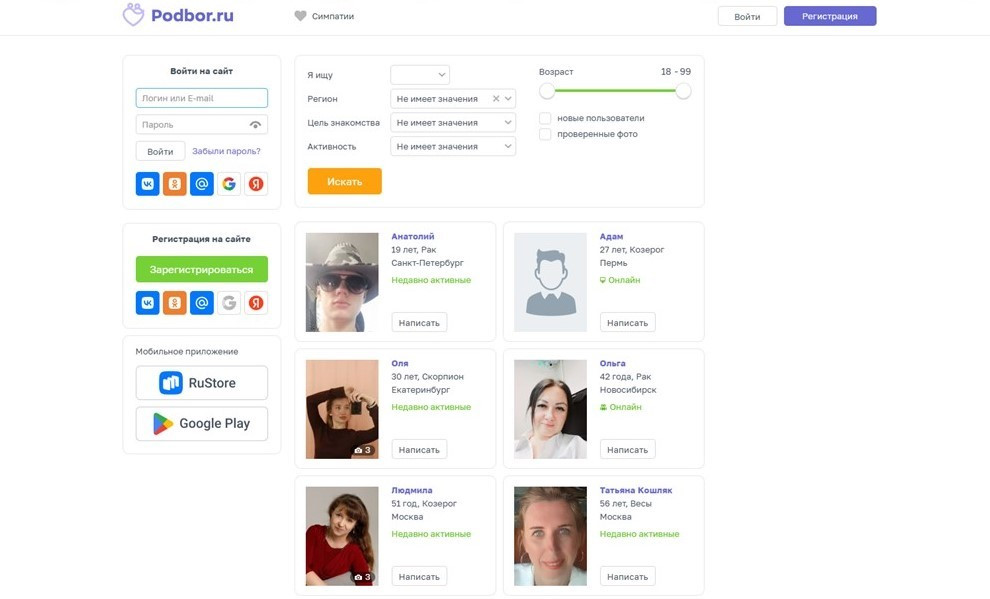Image resolution: width=990 pixels, height=599 pixels.
Task: Register with Yandex icon in registration panel
Action: (x=256, y=303)
